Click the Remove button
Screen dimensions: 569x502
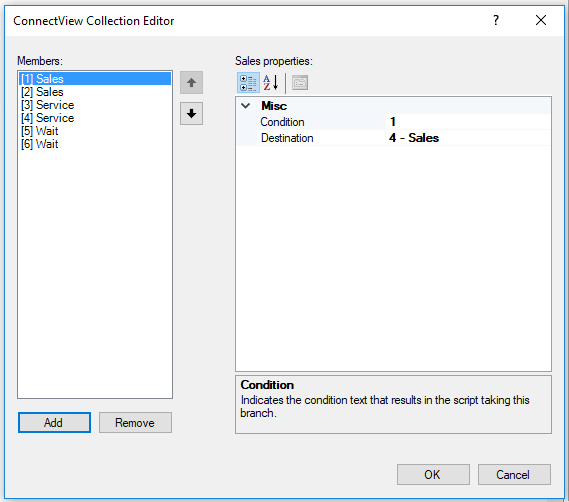(135, 423)
